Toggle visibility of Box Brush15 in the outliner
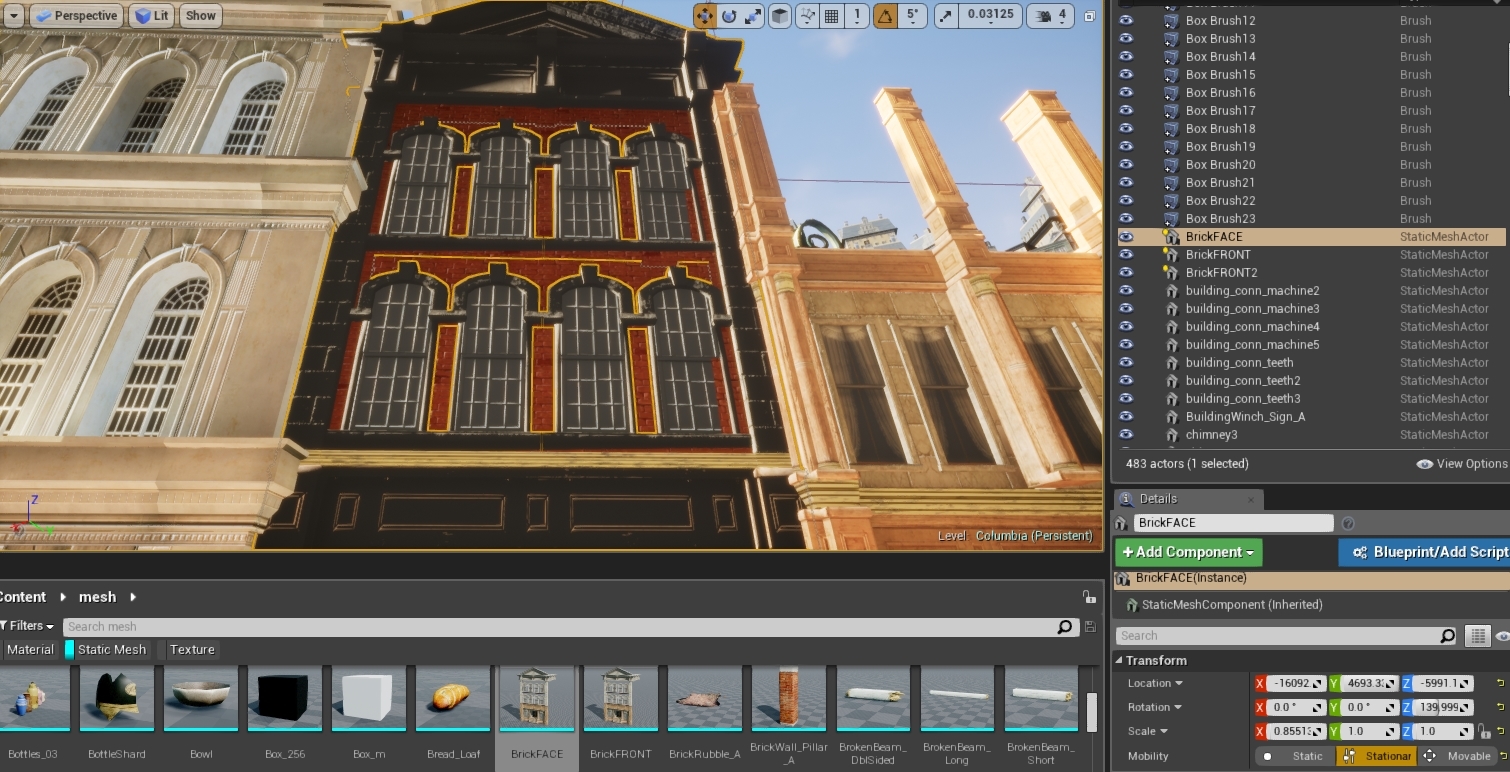This screenshot has height=772, width=1510. (1126, 74)
